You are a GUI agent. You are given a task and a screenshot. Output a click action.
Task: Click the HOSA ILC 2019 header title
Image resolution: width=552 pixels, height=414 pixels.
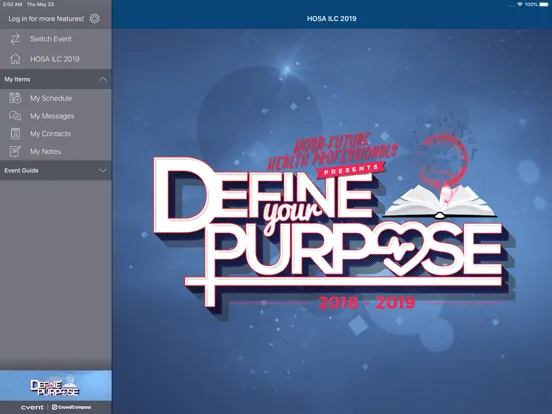[x=332, y=19]
